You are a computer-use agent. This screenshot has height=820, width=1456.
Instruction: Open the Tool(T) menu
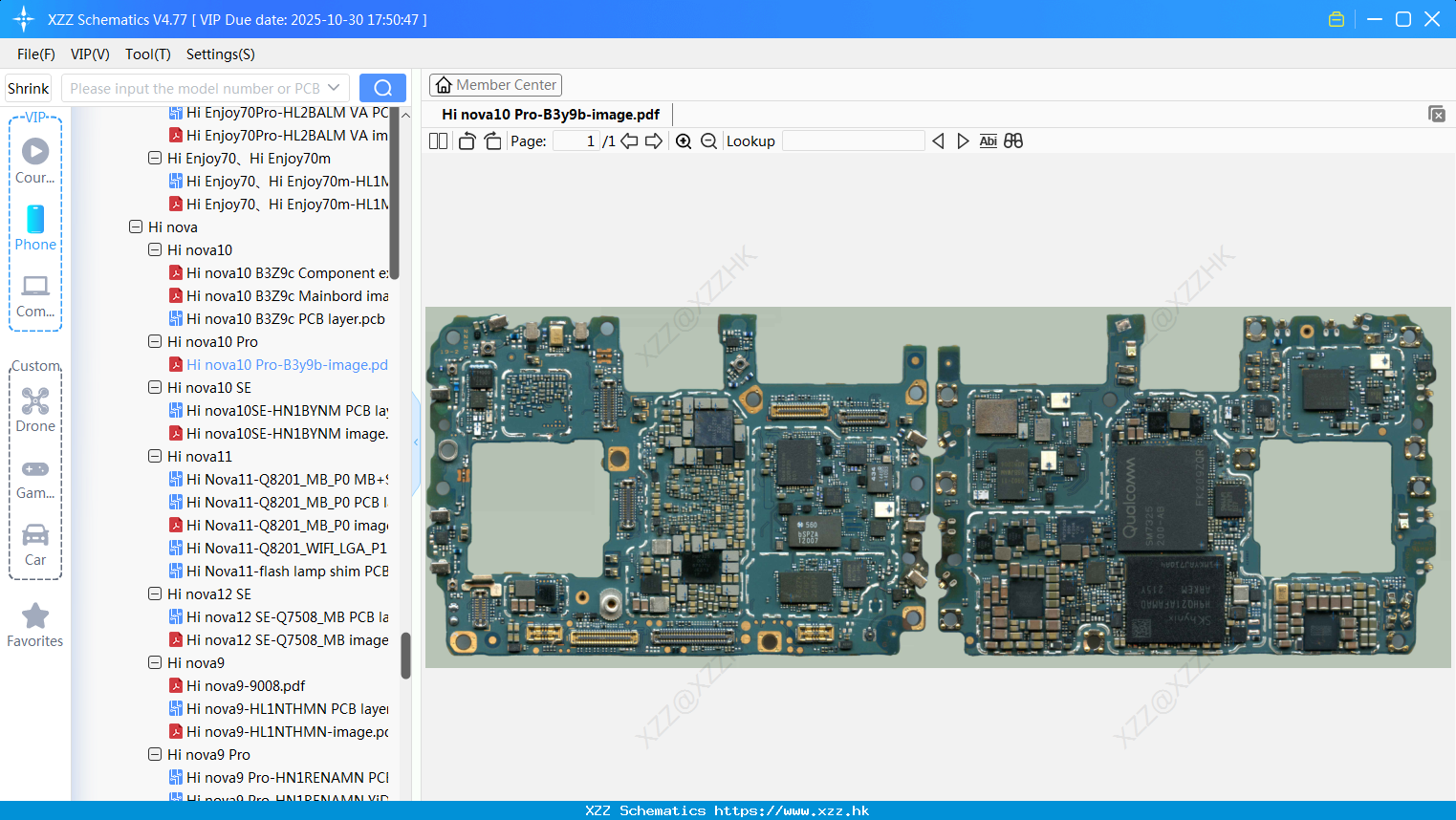[x=148, y=54]
